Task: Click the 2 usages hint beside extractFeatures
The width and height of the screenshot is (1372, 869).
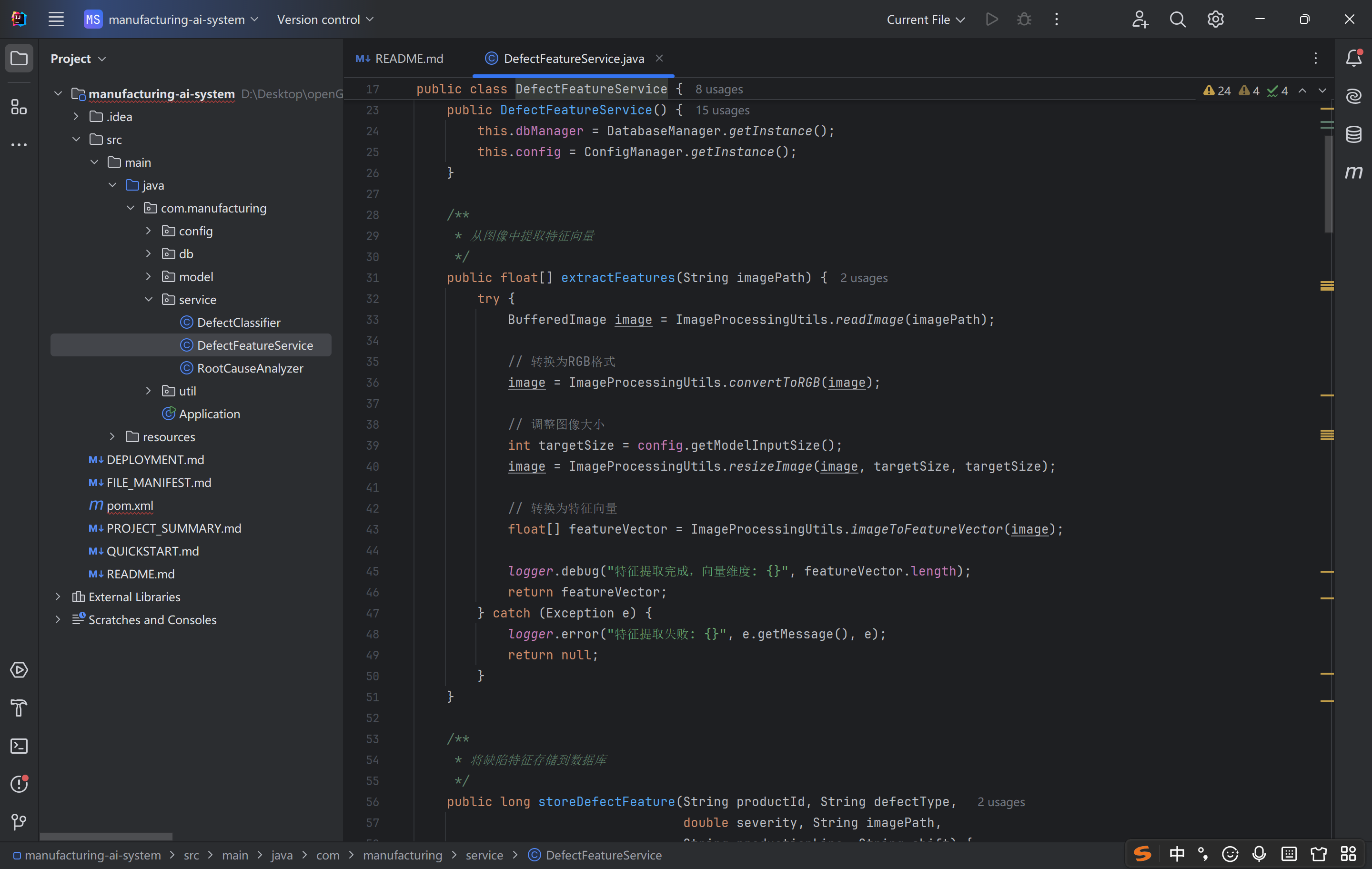Action: coord(863,278)
